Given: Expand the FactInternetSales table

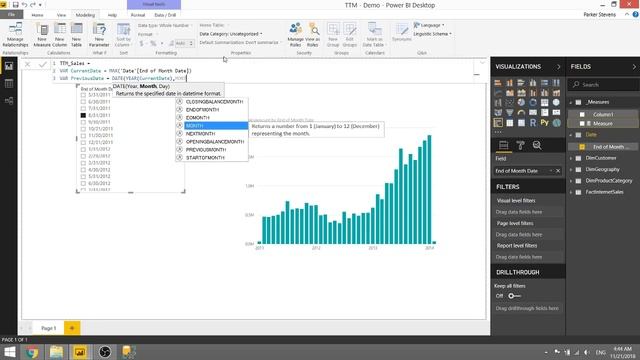Looking at the screenshot, I should pyautogui.click(x=571, y=192).
